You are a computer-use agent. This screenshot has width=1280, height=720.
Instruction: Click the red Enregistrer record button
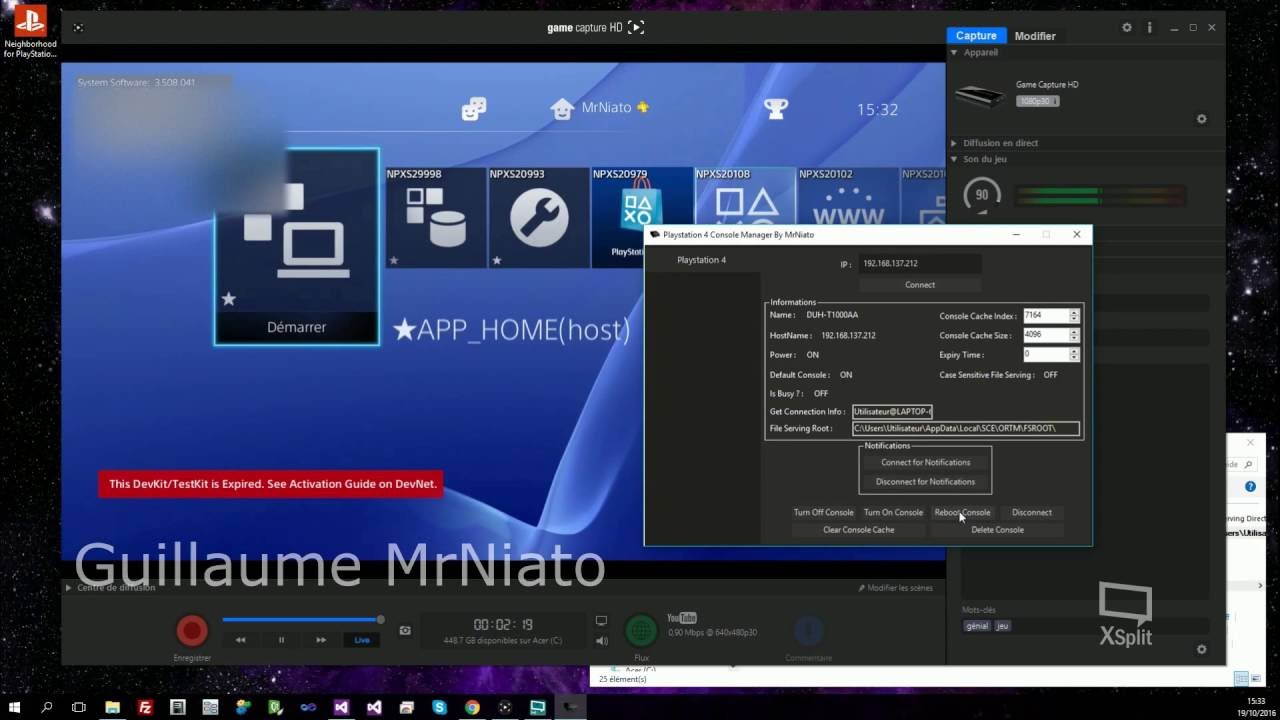point(192,631)
